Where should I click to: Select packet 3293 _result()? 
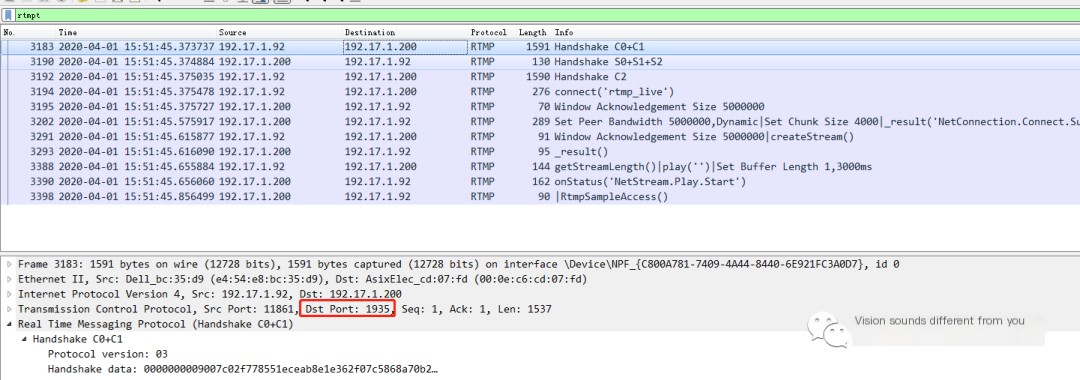click(540, 151)
